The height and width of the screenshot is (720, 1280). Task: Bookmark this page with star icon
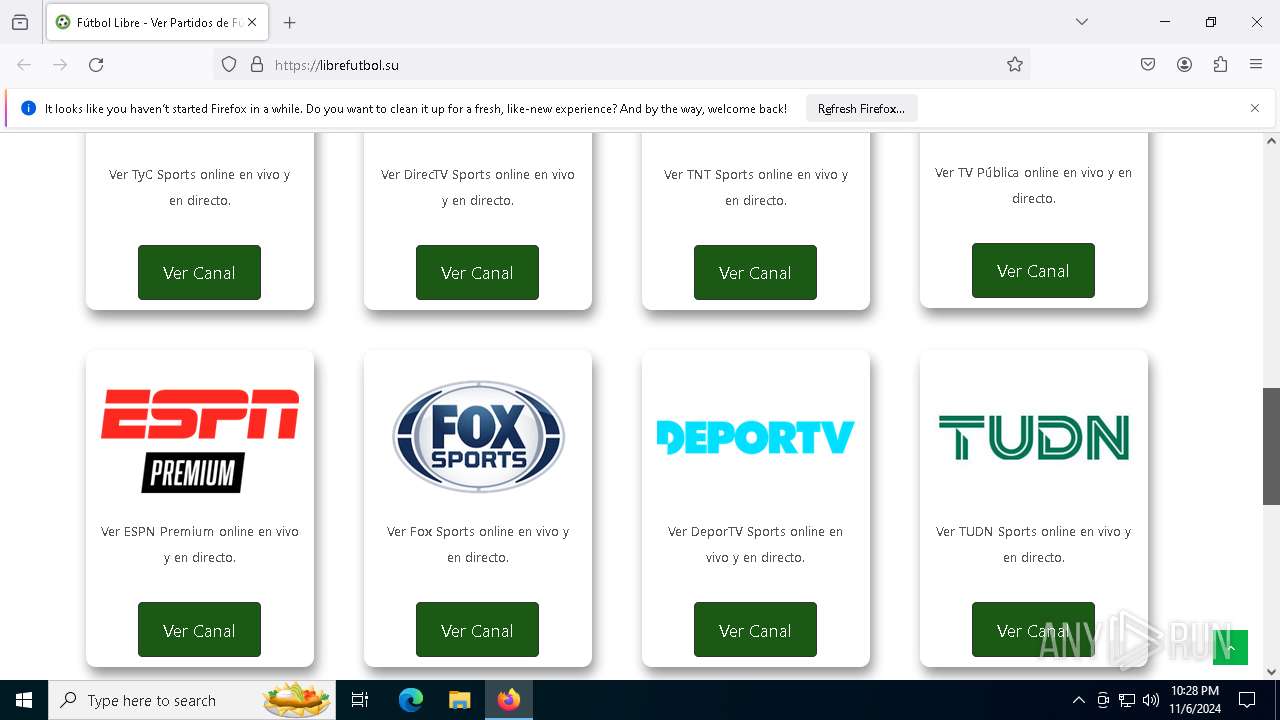(x=1015, y=65)
